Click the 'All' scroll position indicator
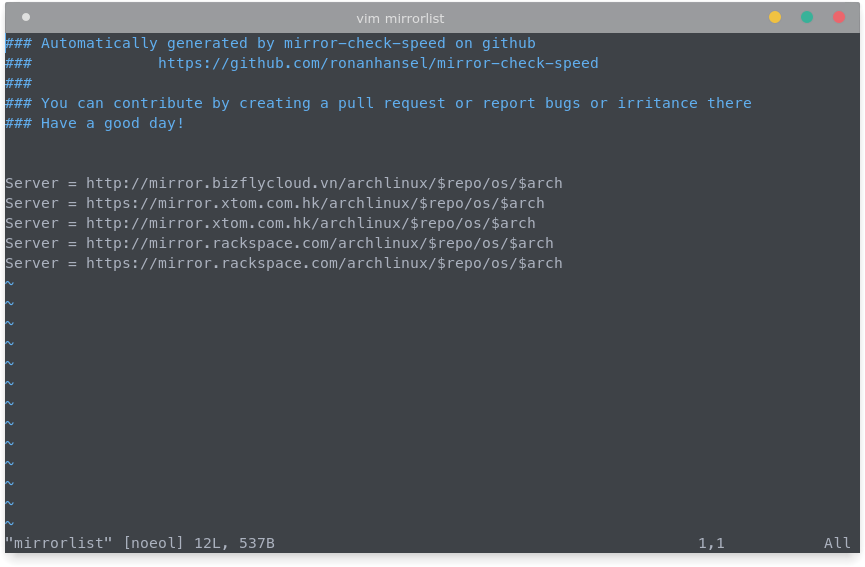The height and width of the screenshot is (567, 865). (x=837, y=543)
